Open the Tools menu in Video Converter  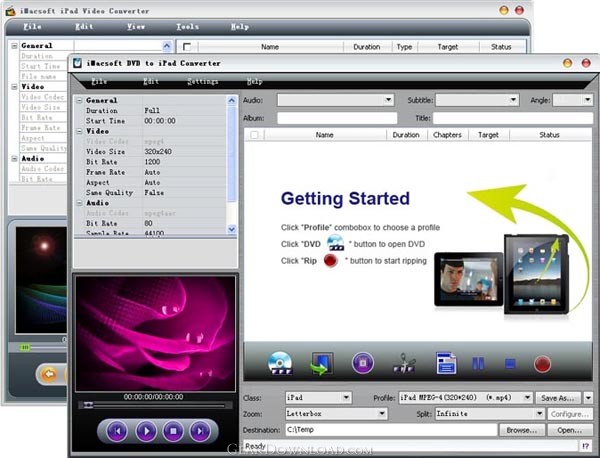(188, 27)
